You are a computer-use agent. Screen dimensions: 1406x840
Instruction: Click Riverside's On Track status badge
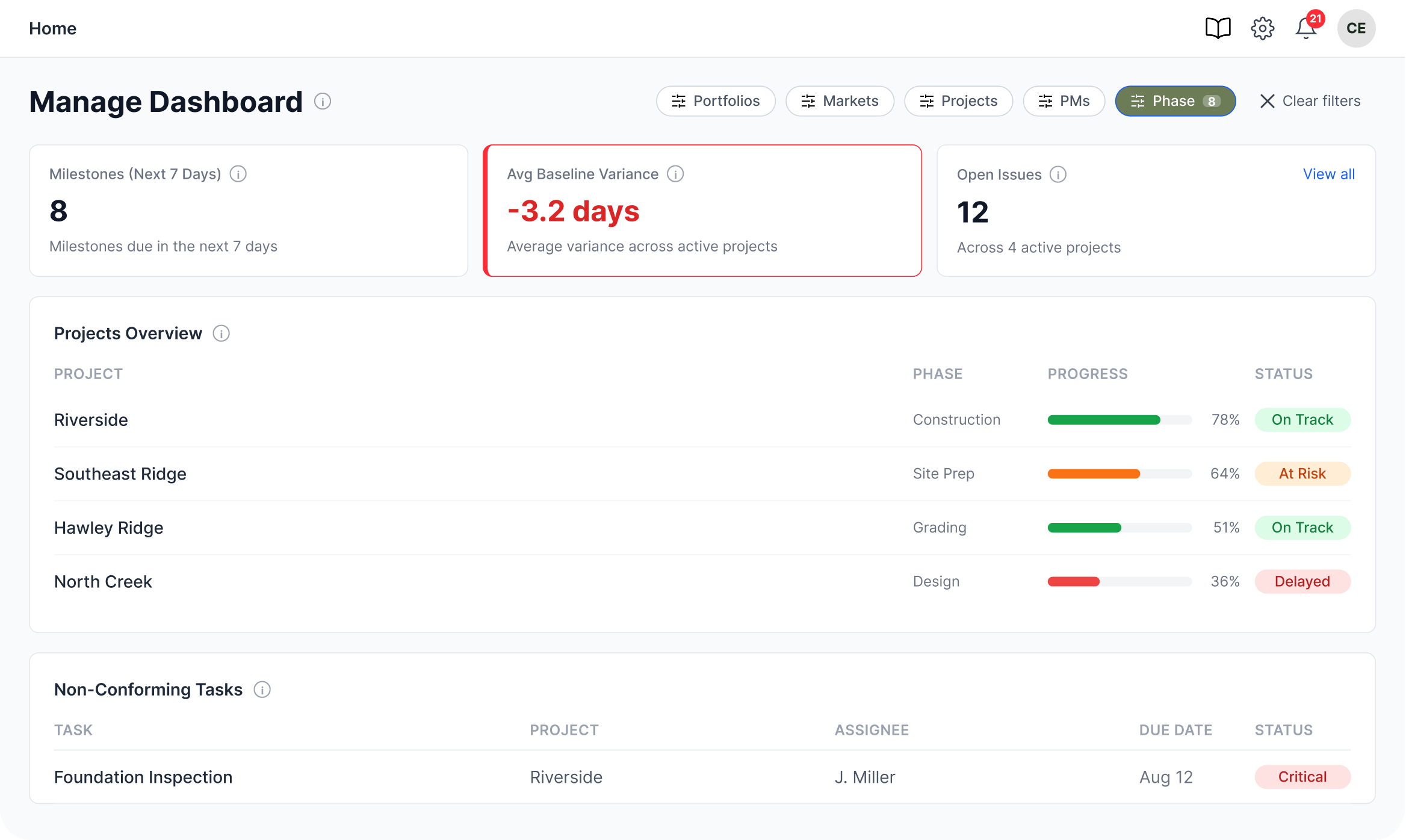point(1302,420)
